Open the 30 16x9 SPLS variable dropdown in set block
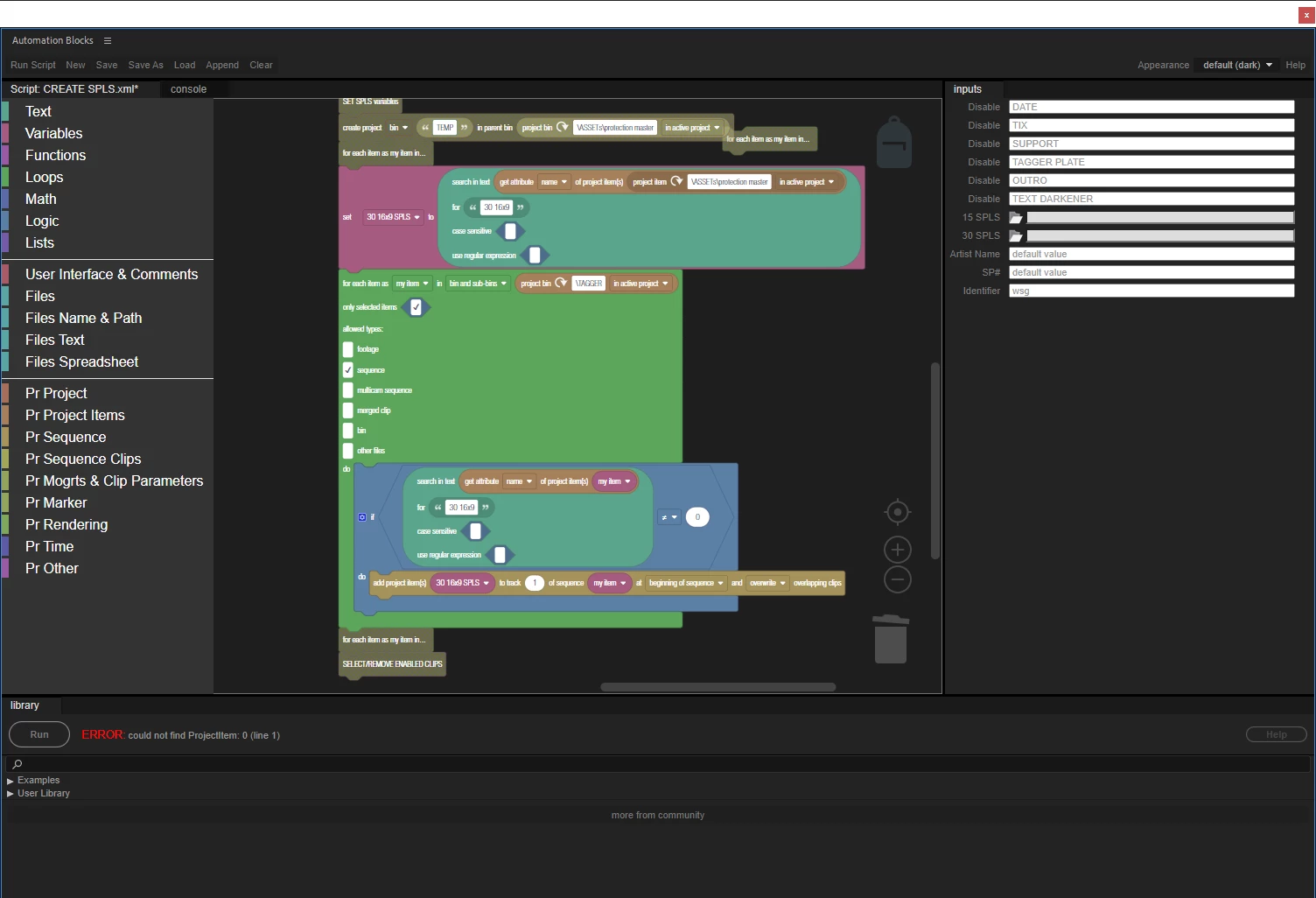Viewport: 1316px width, 898px height. (394, 217)
